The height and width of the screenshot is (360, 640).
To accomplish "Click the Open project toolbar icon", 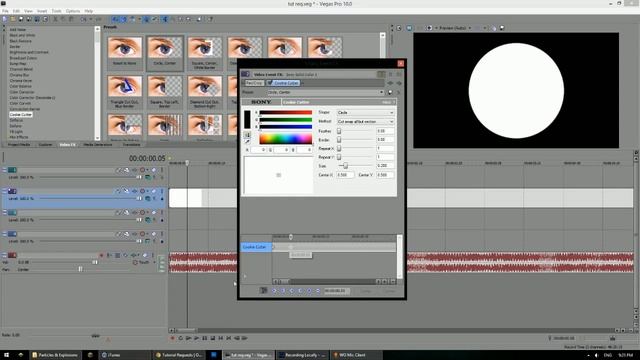I will coord(13,19).
